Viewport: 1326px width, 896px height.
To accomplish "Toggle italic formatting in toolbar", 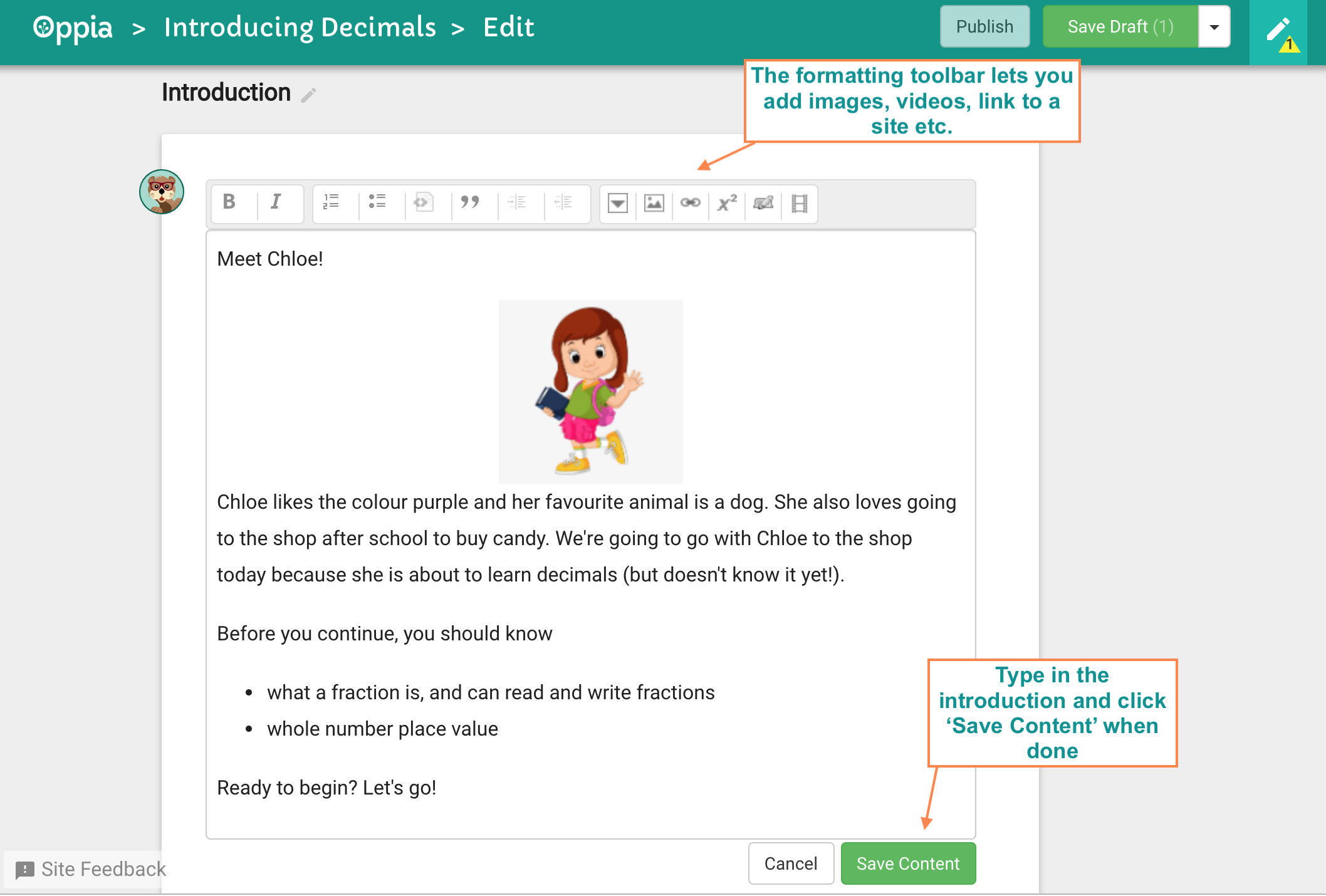I will [276, 203].
